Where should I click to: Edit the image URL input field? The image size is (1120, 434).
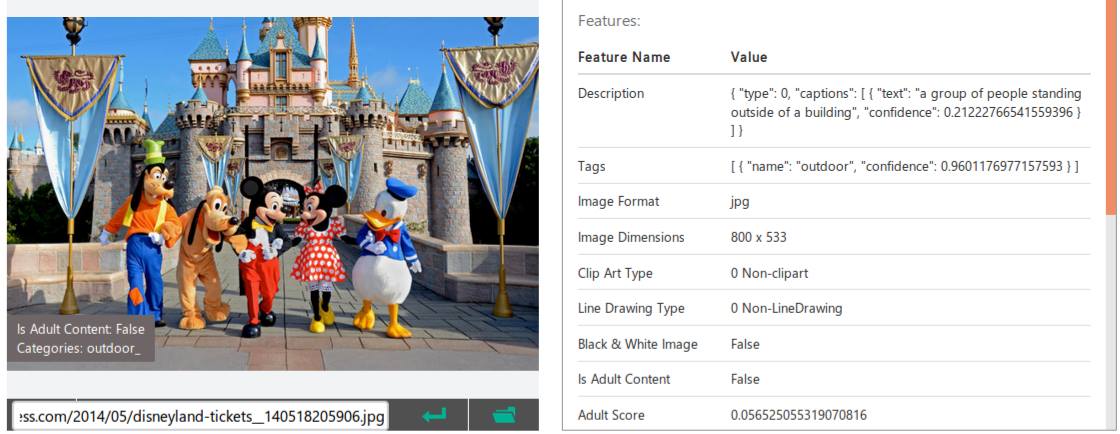pyautogui.click(x=200, y=415)
